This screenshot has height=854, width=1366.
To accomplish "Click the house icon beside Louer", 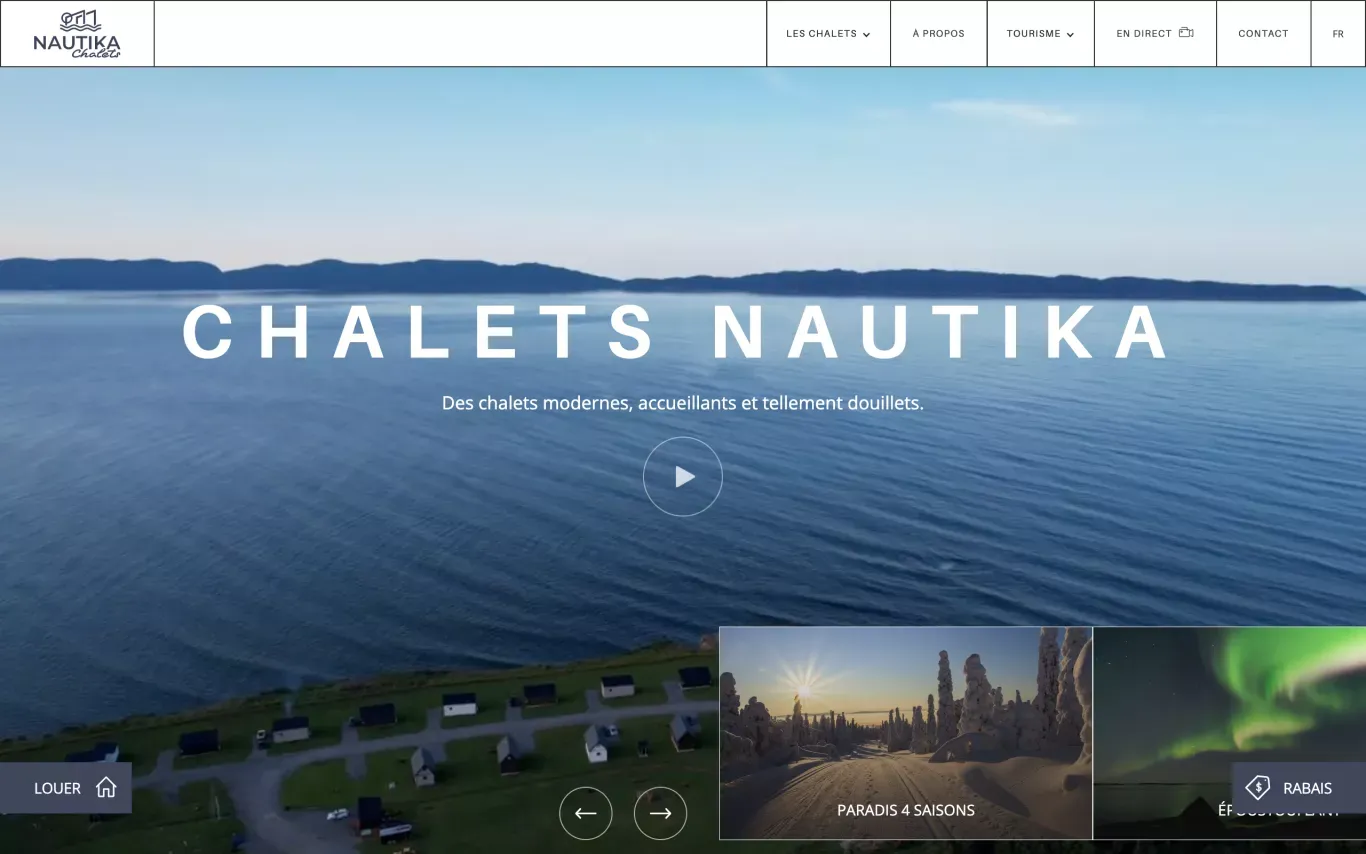I will pyautogui.click(x=106, y=788).
